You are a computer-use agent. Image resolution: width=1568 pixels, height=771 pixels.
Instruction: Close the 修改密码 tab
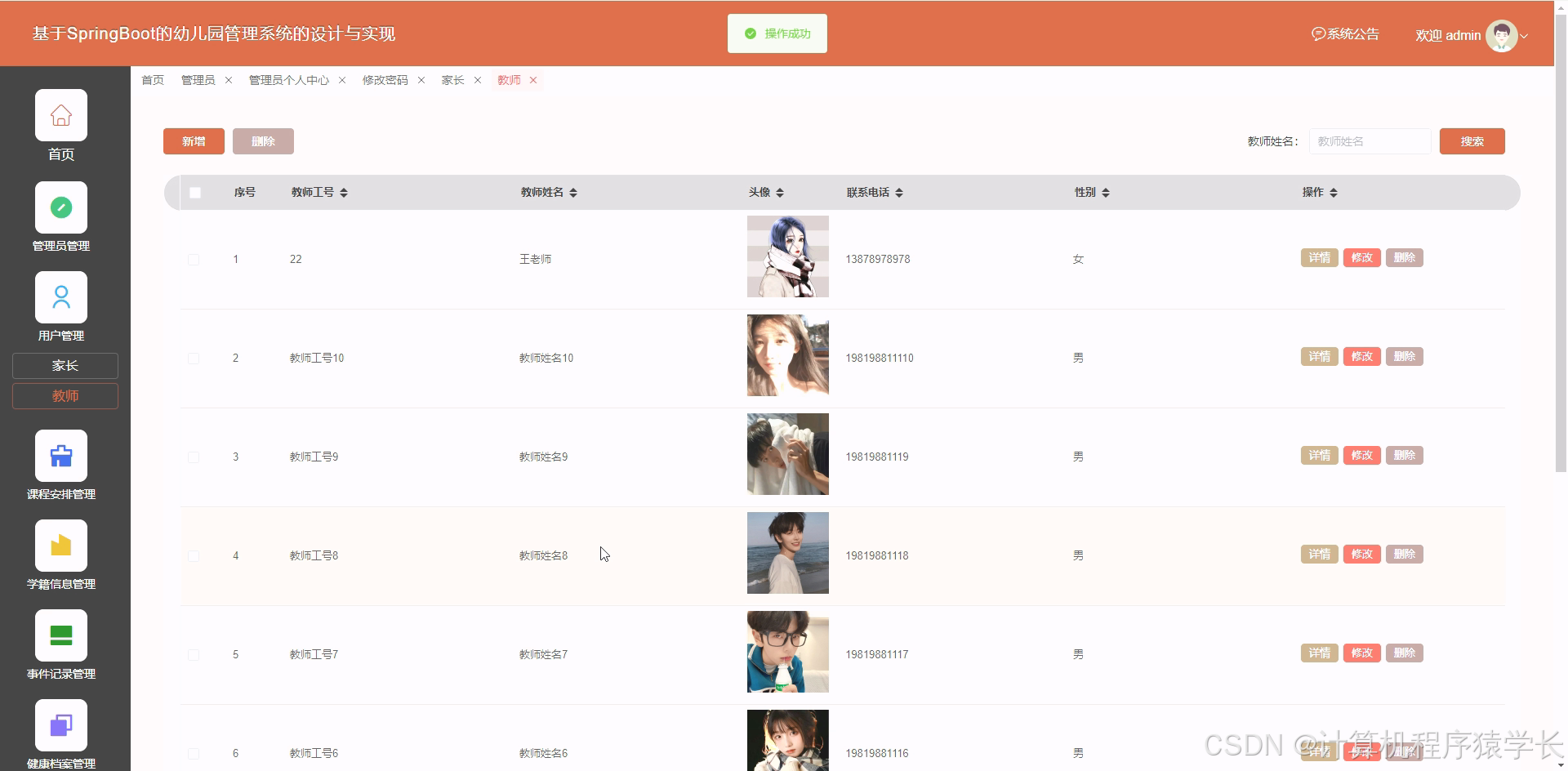click(x=421, y=80)
